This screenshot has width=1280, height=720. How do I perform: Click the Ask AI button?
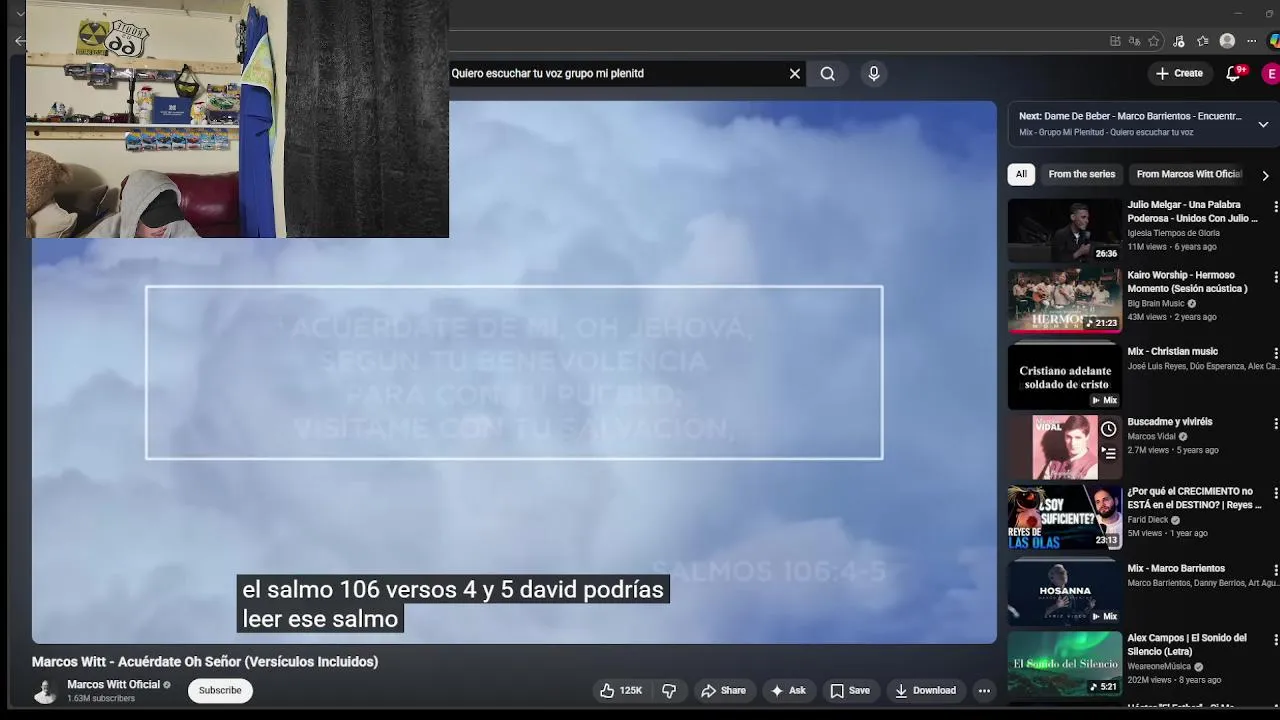click(x=787, y=691)
